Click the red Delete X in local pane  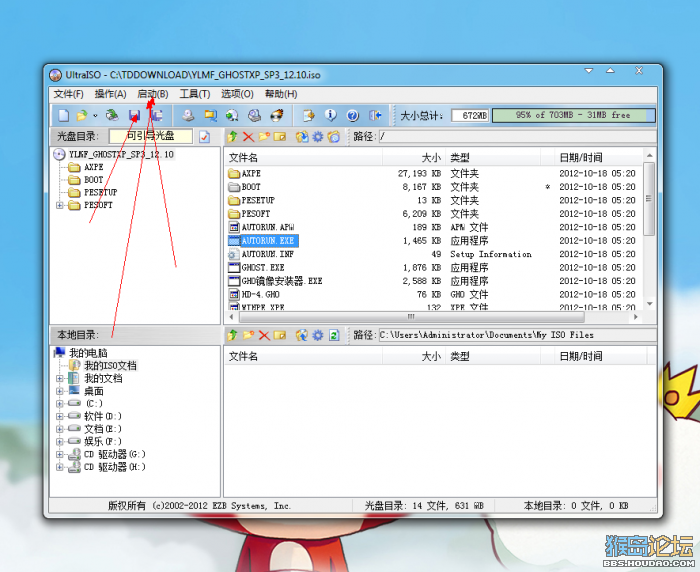pyautogui.click(x=264, y=335)
